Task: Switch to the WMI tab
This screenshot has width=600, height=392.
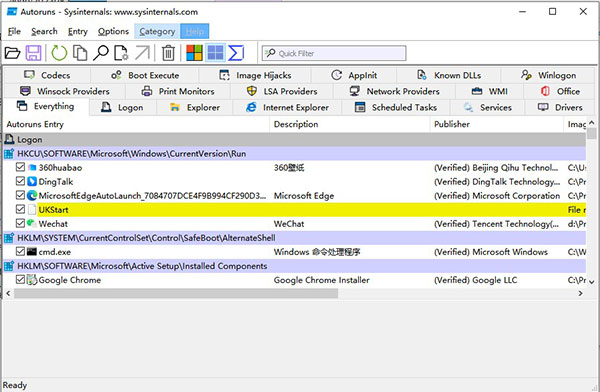Action: [490, 91]
